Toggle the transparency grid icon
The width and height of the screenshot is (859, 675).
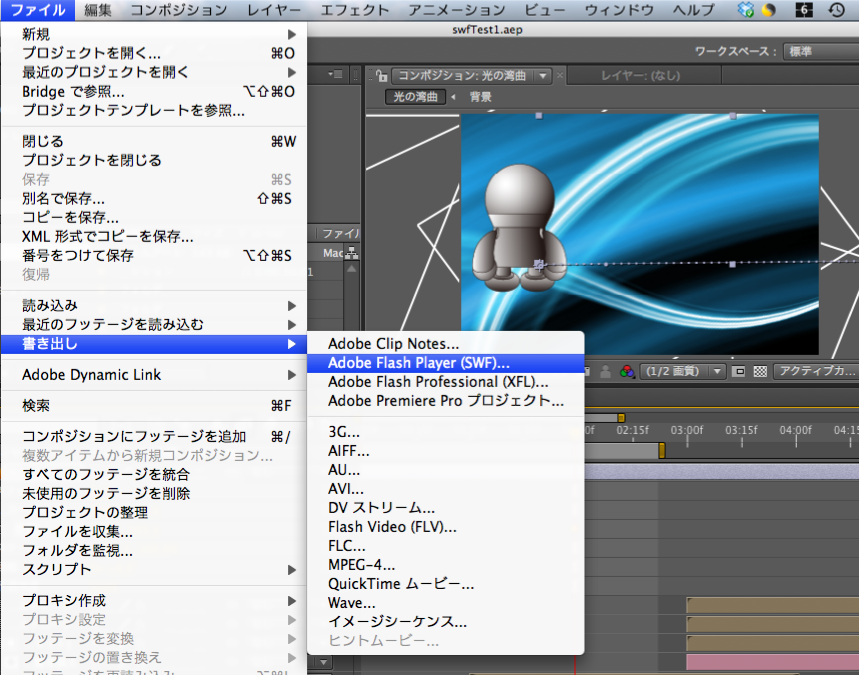pos(760,371)
